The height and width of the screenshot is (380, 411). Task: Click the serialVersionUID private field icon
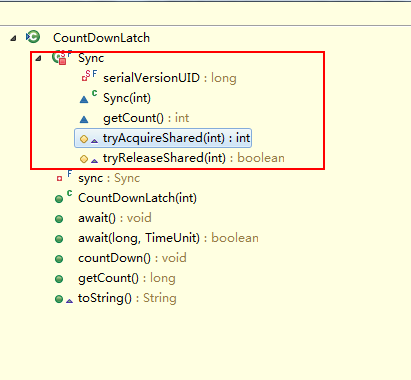[89, 76]
